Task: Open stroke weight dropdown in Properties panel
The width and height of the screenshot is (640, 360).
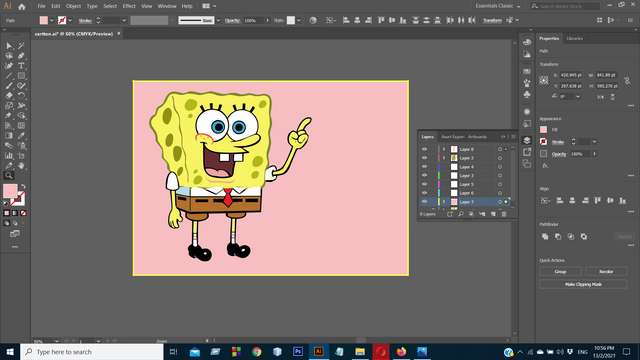Action: pyautogui.click(x=594, y=142)
